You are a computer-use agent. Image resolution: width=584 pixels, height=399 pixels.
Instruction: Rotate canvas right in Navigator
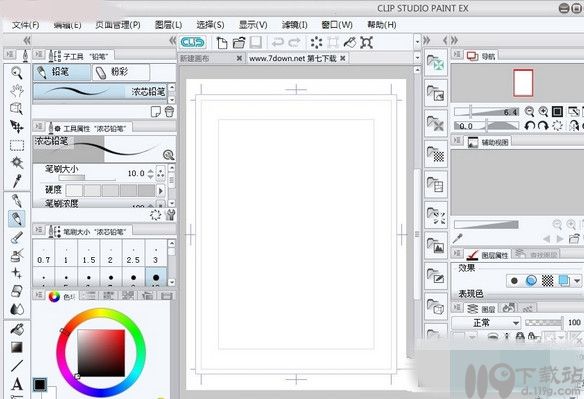pyautogui.click(x=543, y=126)
